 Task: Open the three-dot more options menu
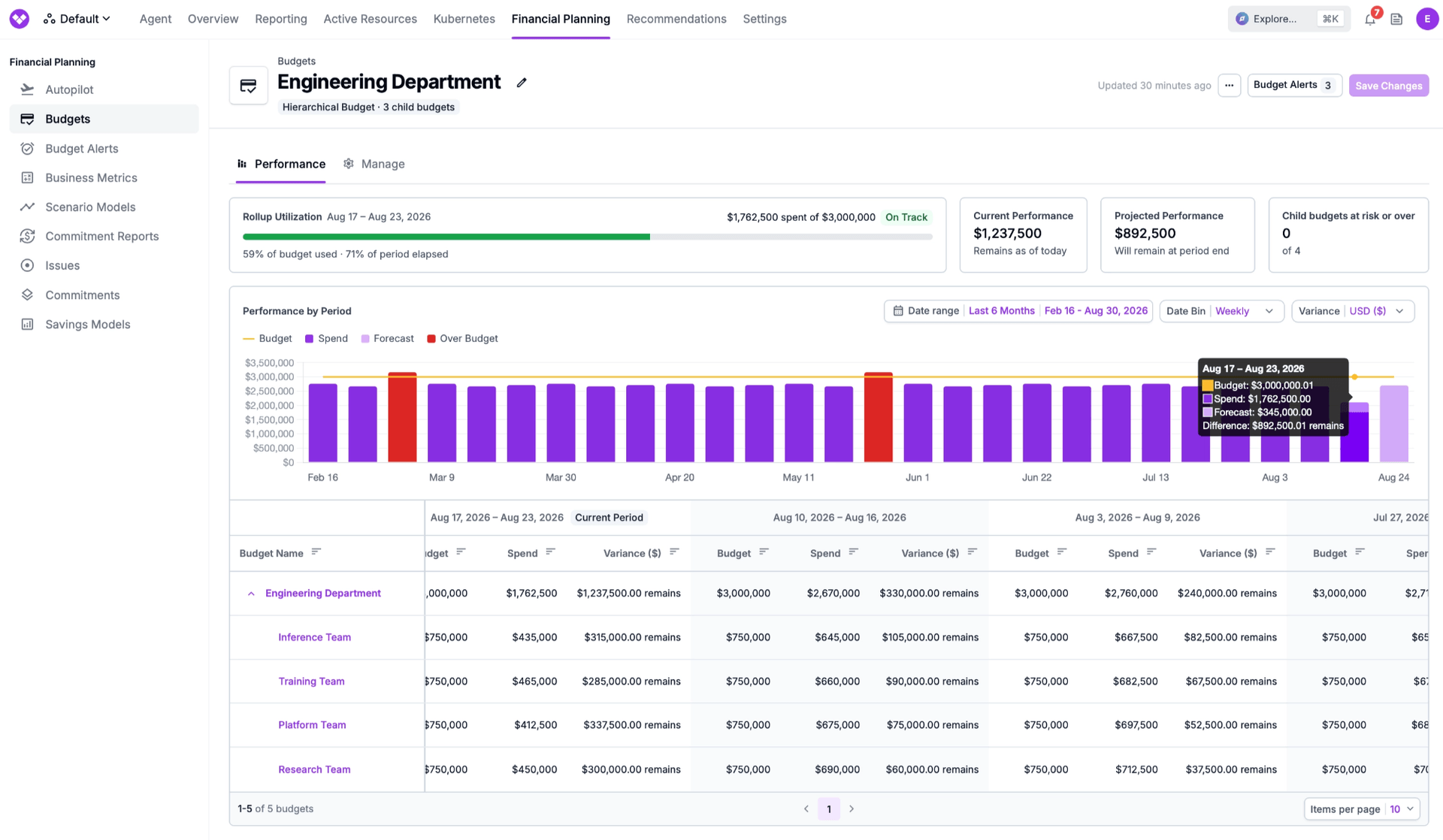pyautogui.click(x=1229, y=86)
